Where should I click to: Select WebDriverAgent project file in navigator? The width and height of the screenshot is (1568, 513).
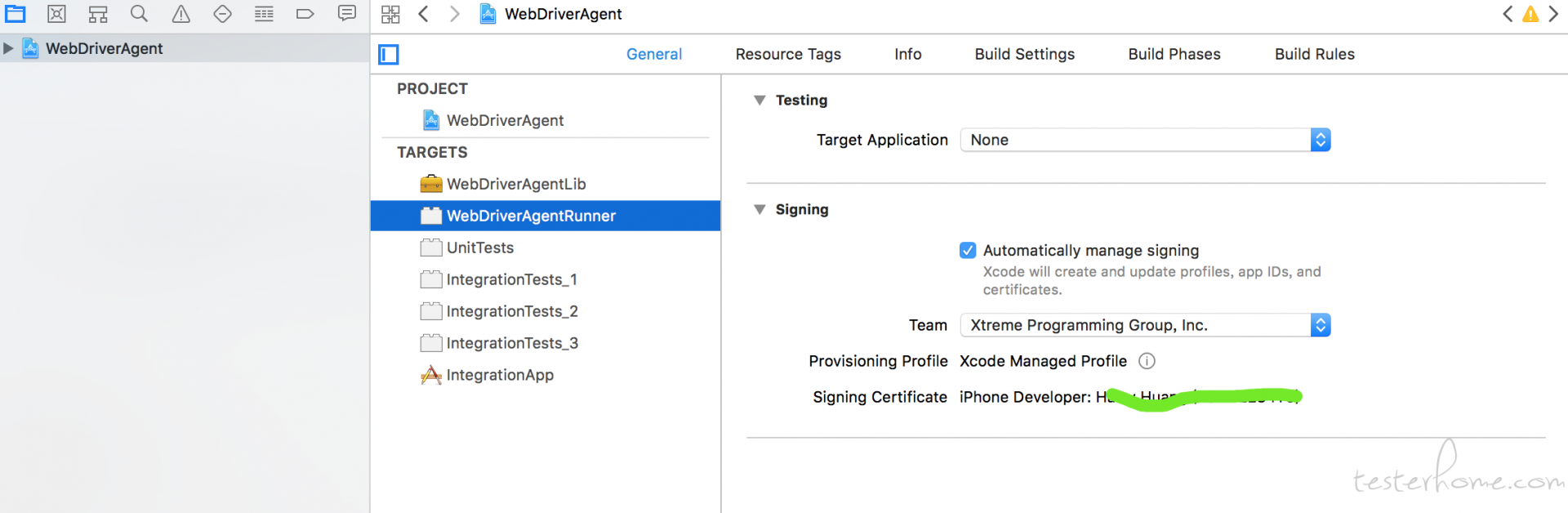[104, 48]
